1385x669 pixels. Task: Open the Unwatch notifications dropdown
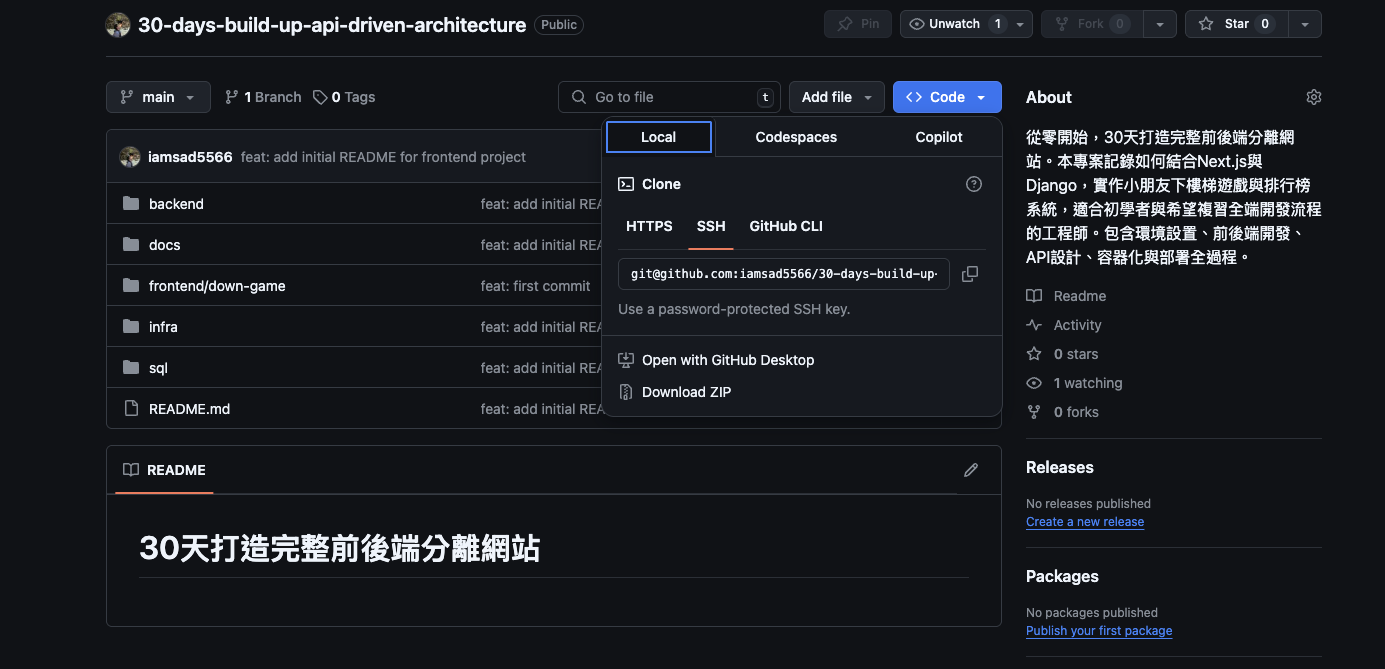pyautogui.click(x=967, y=24)
